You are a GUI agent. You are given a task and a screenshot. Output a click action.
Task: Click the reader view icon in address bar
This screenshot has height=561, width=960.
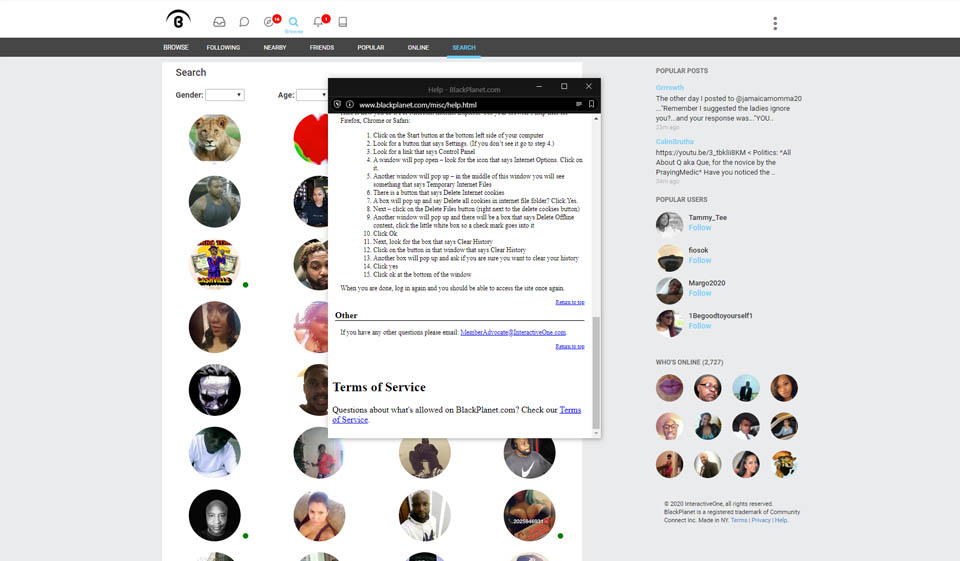pos(578,104)
